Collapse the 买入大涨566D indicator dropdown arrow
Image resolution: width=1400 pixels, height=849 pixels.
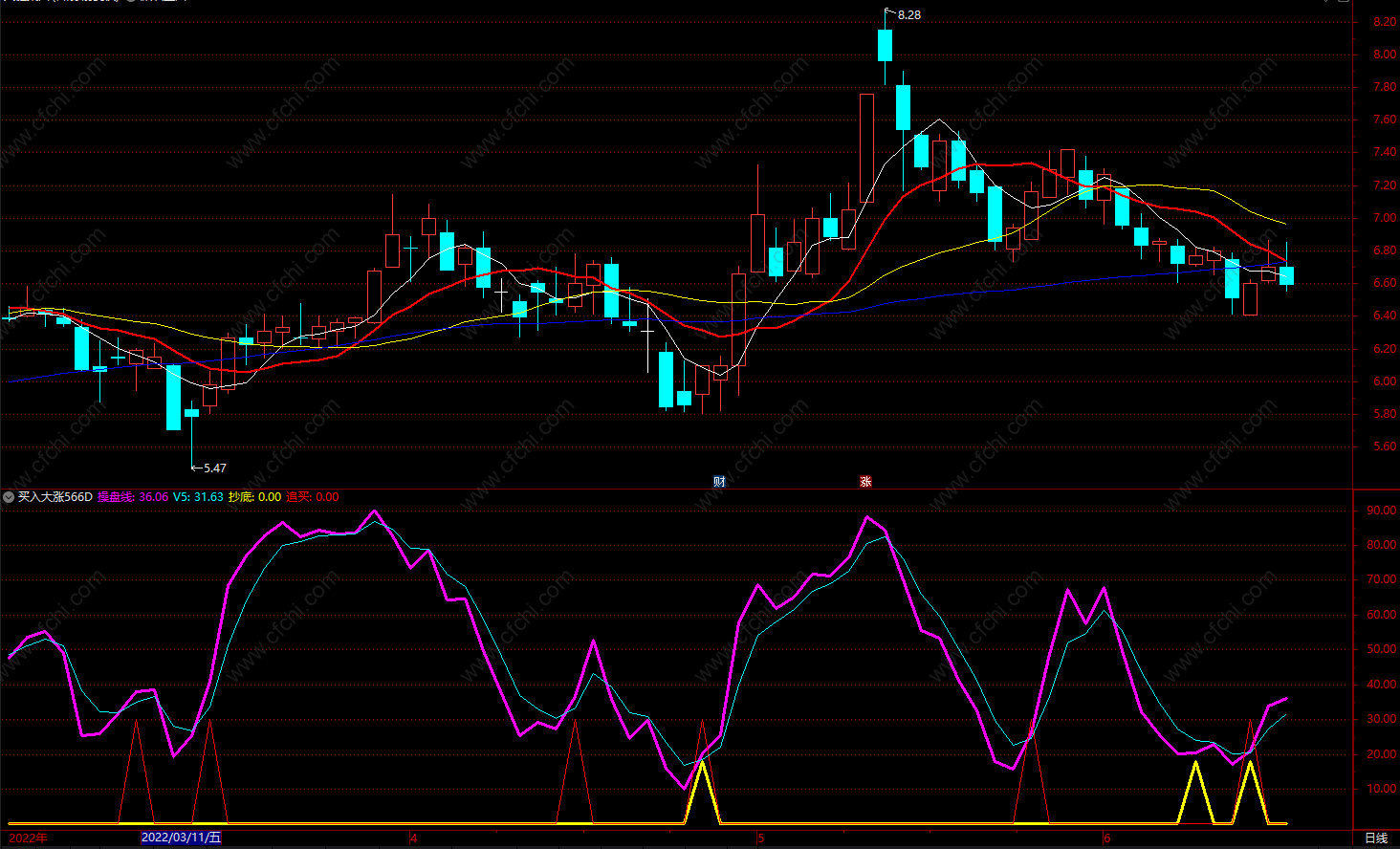pyautogui.click(x=9, y=497)
